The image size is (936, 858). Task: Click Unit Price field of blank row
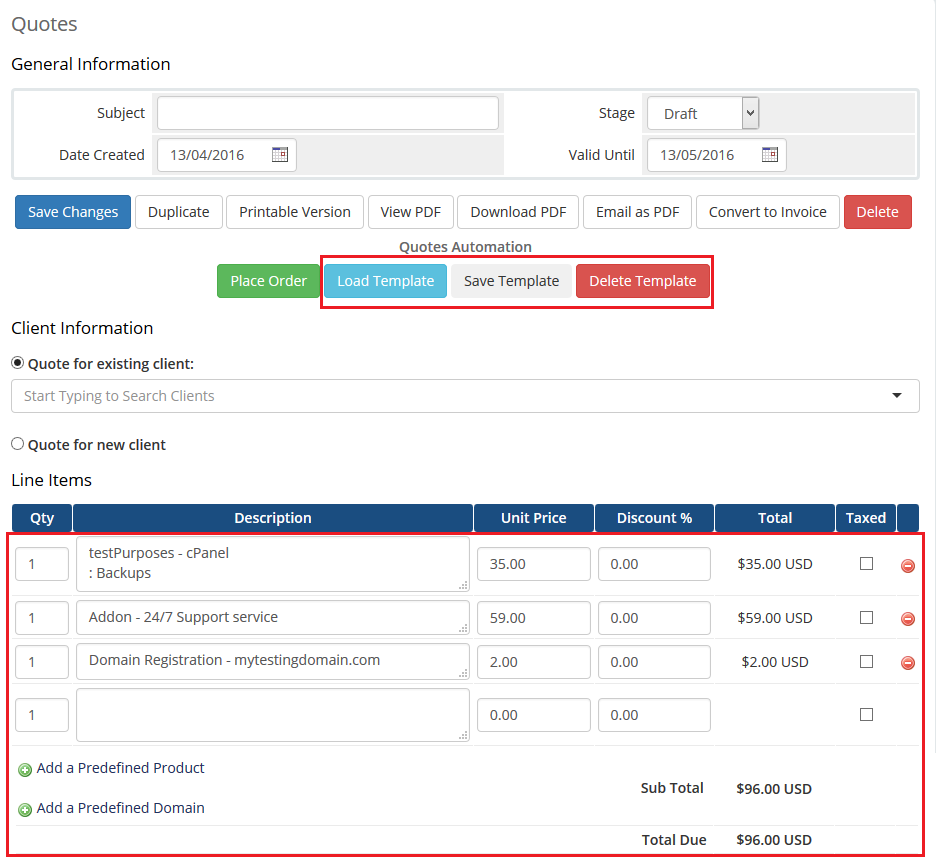[534, 715]
